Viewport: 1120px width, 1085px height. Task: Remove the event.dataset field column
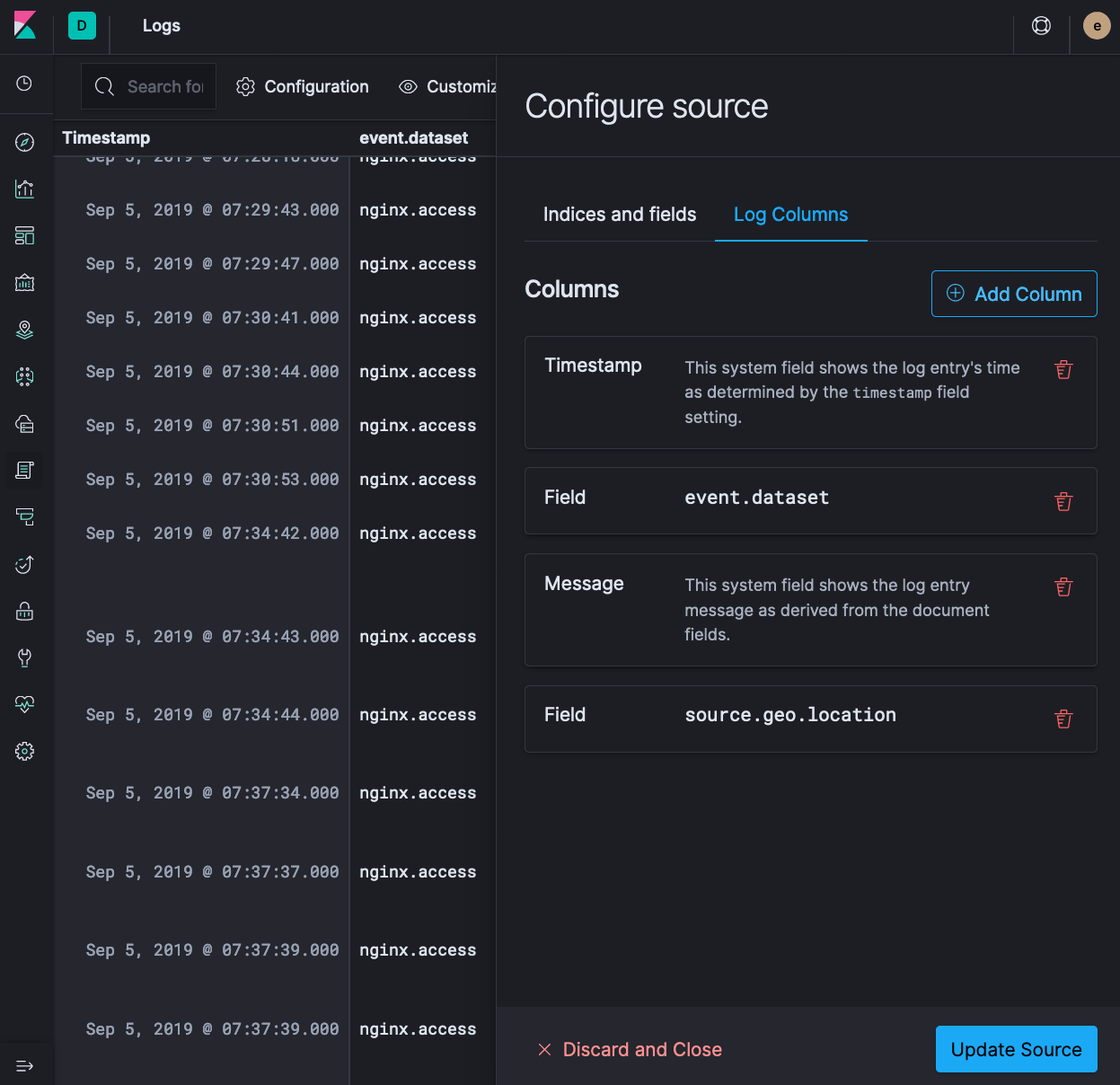click(x=1063, y=501)
